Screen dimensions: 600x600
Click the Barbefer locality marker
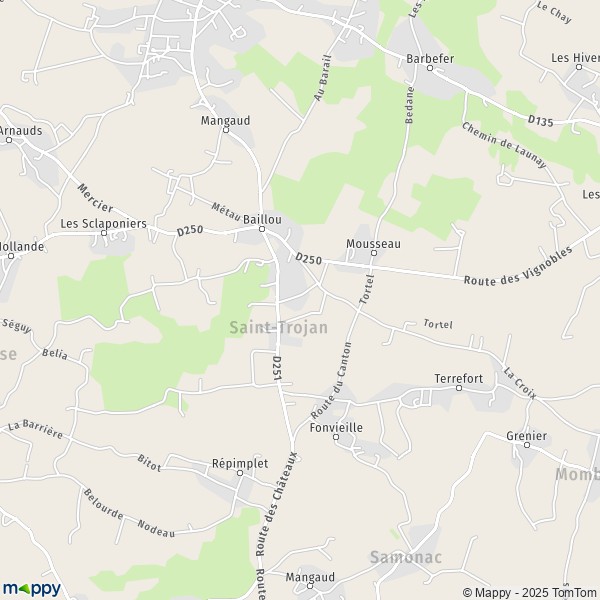(430, 68)
